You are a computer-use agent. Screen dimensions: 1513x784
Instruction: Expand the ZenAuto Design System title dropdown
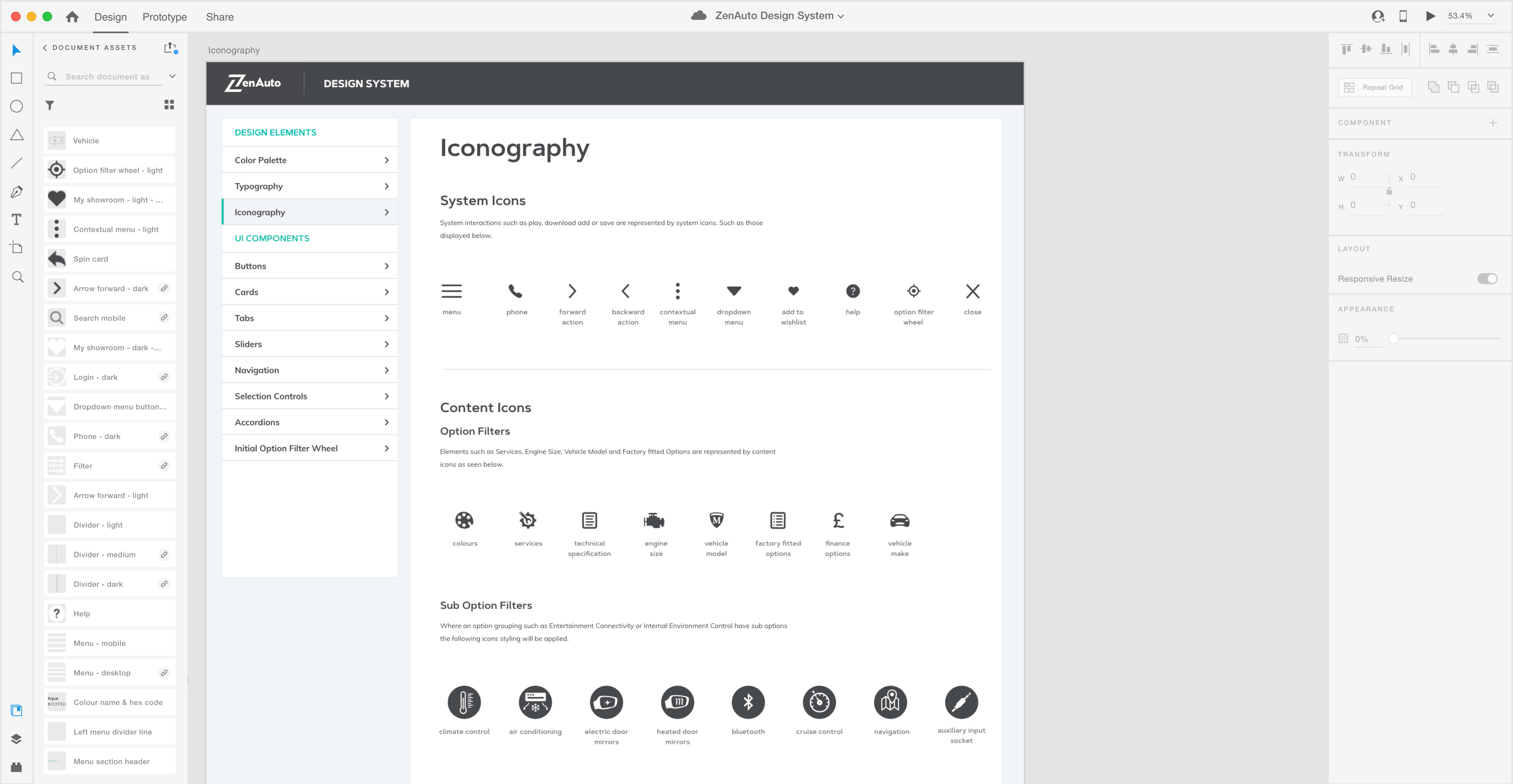click(x=841, y=16)
